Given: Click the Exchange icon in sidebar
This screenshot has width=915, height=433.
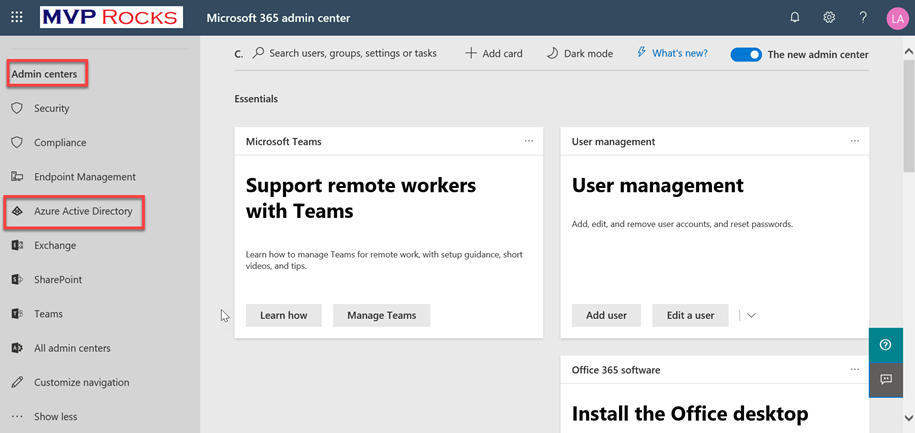Looking at the screenshot, I should click(17, 245).
